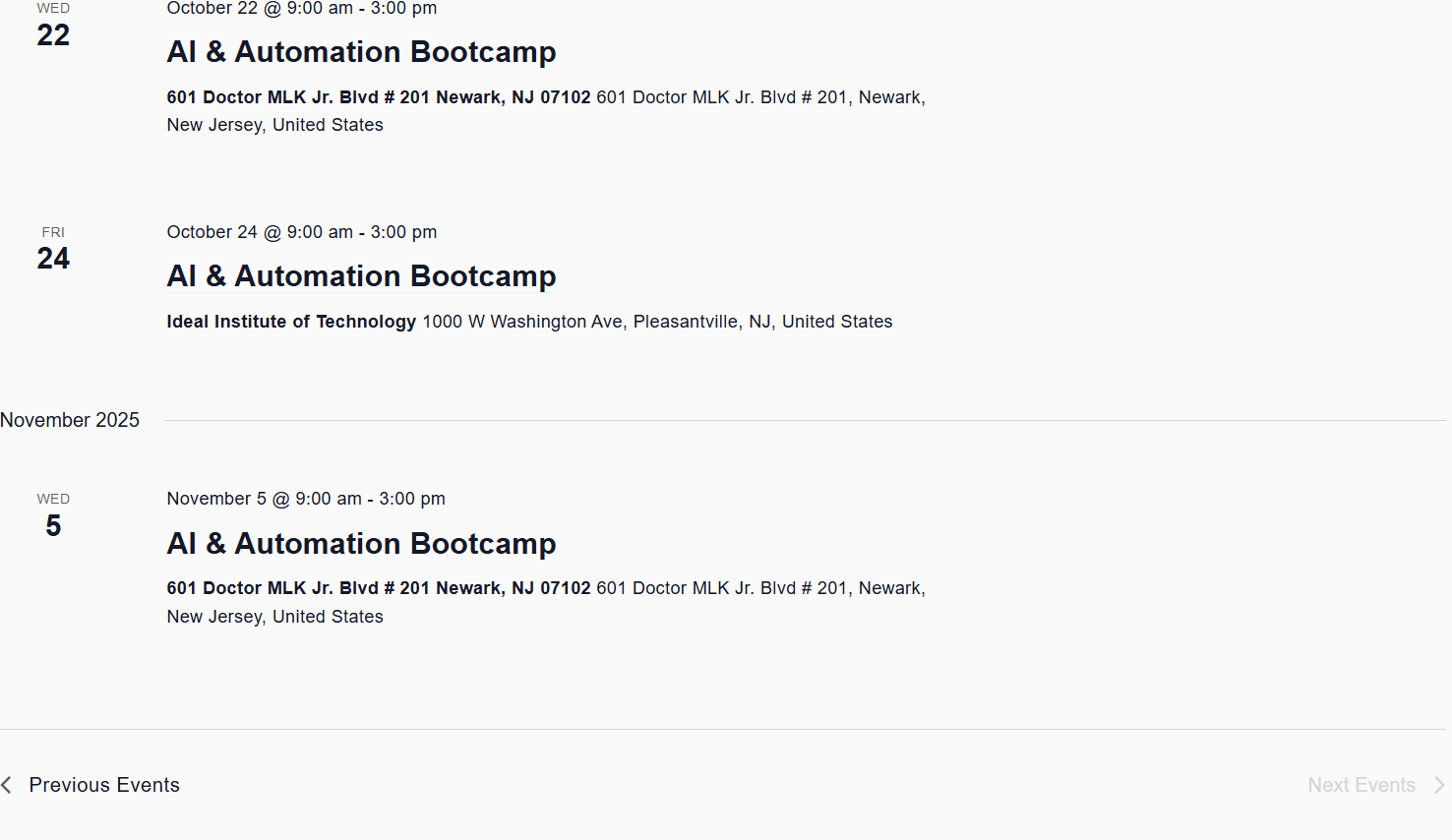The height and width of the screenshot is (840, 1452).
Task: Click the November 2025 month heading
Action: 70,420
